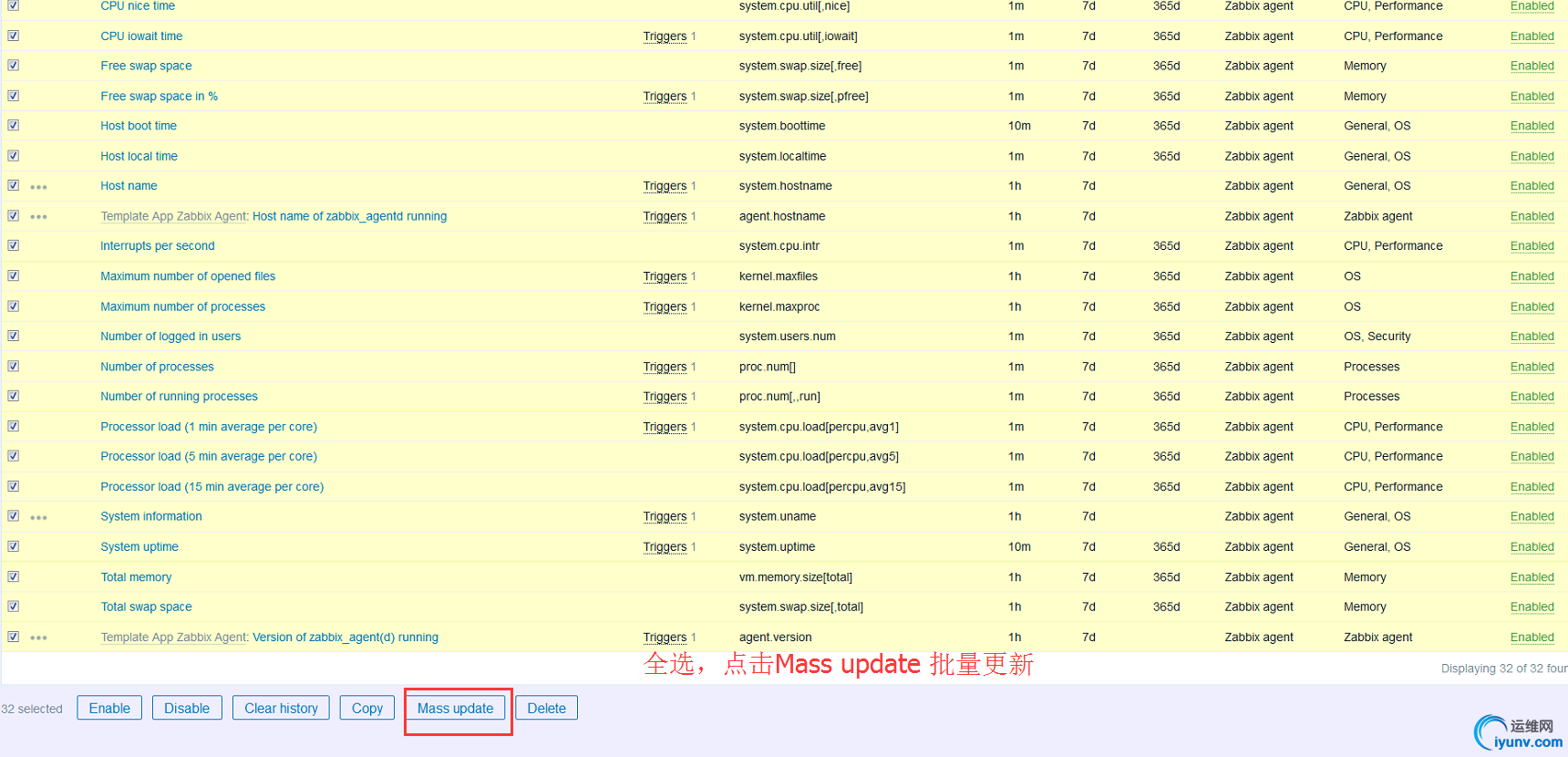Open Mass update for selected items

456,708
